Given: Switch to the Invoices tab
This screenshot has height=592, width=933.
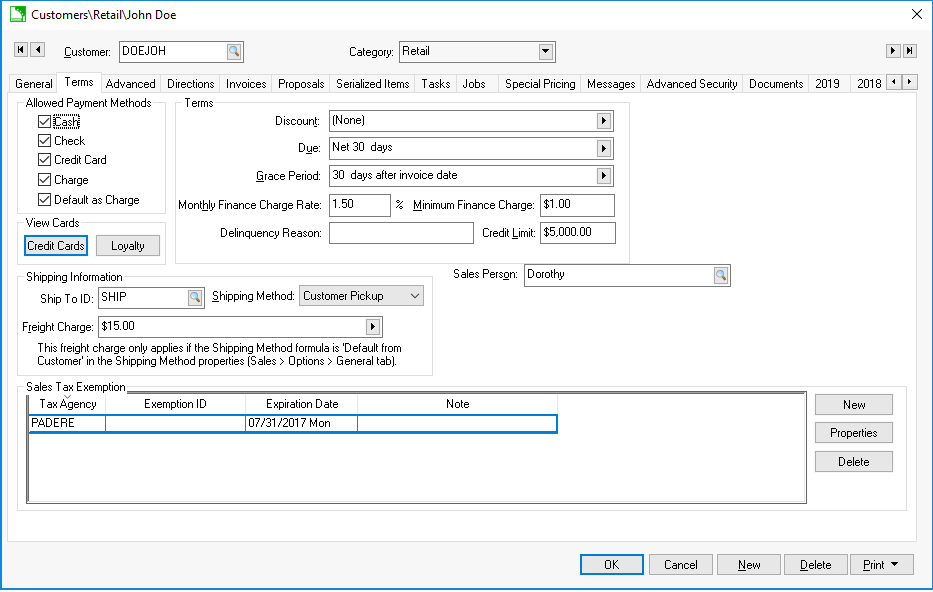Looking at the screenshot, I should 246,84.
